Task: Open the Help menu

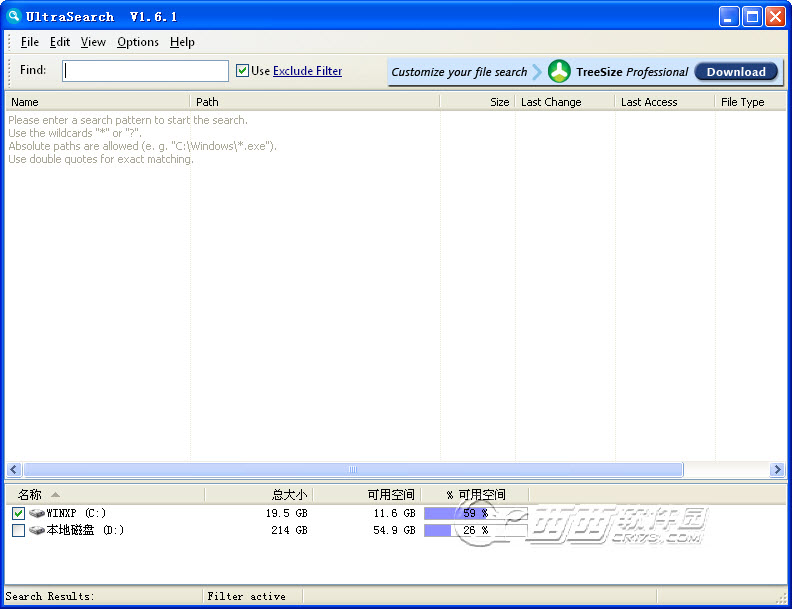Action: coord(182,42)
